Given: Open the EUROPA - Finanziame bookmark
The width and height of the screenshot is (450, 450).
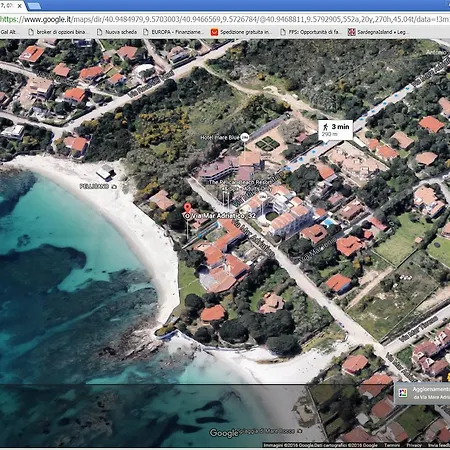Looking at the screenshot, I should click(173, 32).
